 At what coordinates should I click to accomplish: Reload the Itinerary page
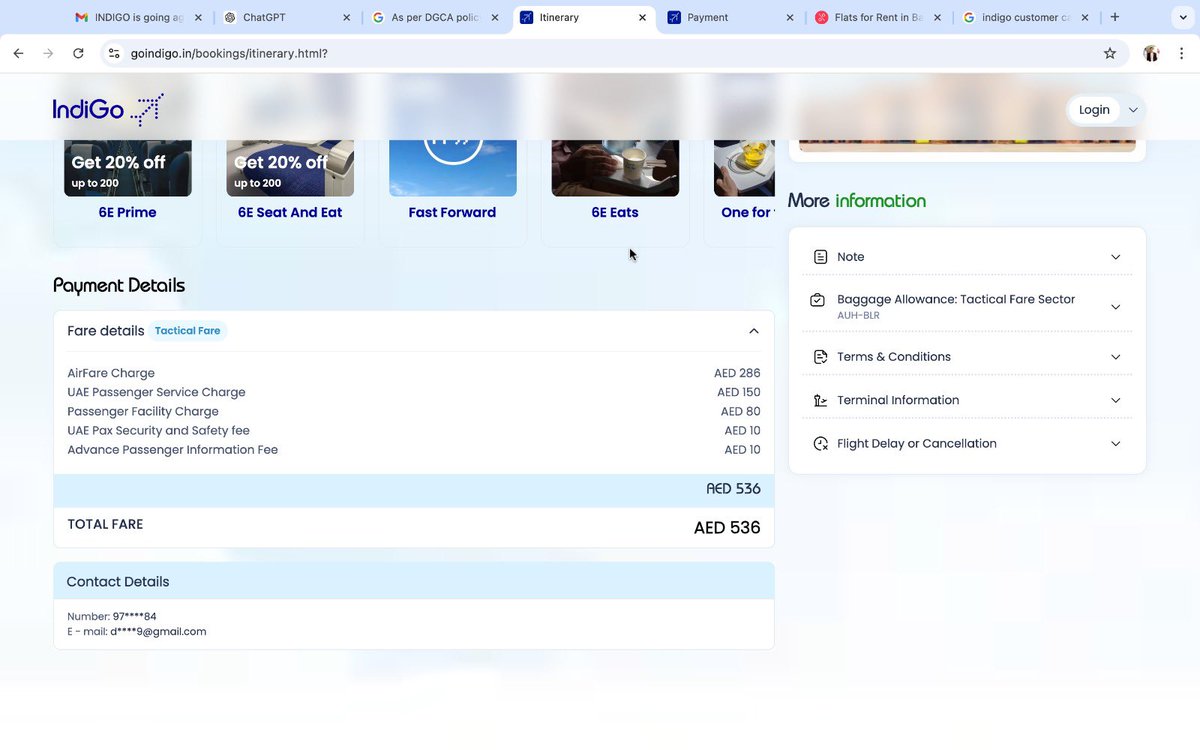click(x=78, y=53)
